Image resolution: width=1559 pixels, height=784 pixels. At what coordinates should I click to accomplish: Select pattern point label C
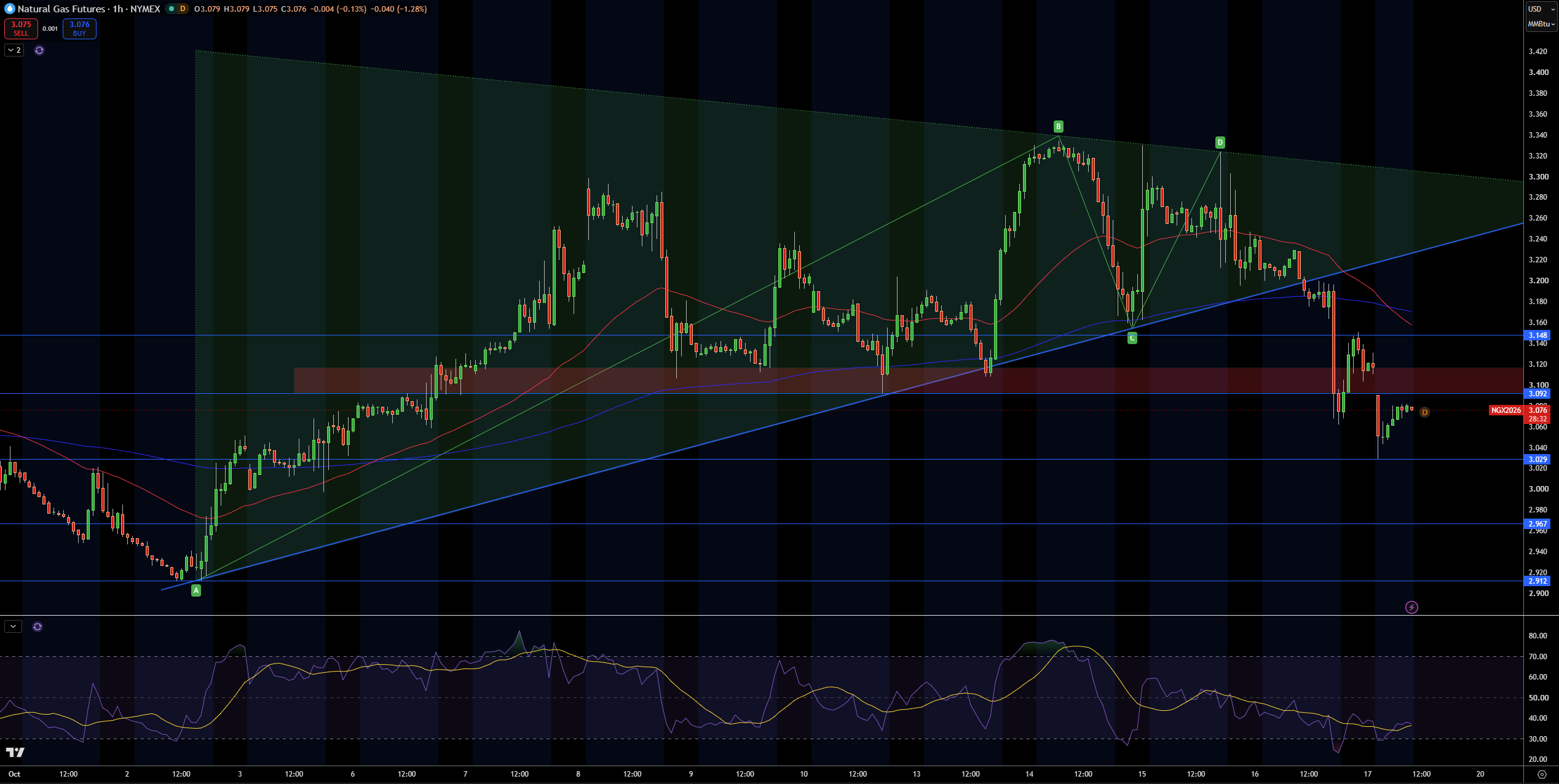1132,338
